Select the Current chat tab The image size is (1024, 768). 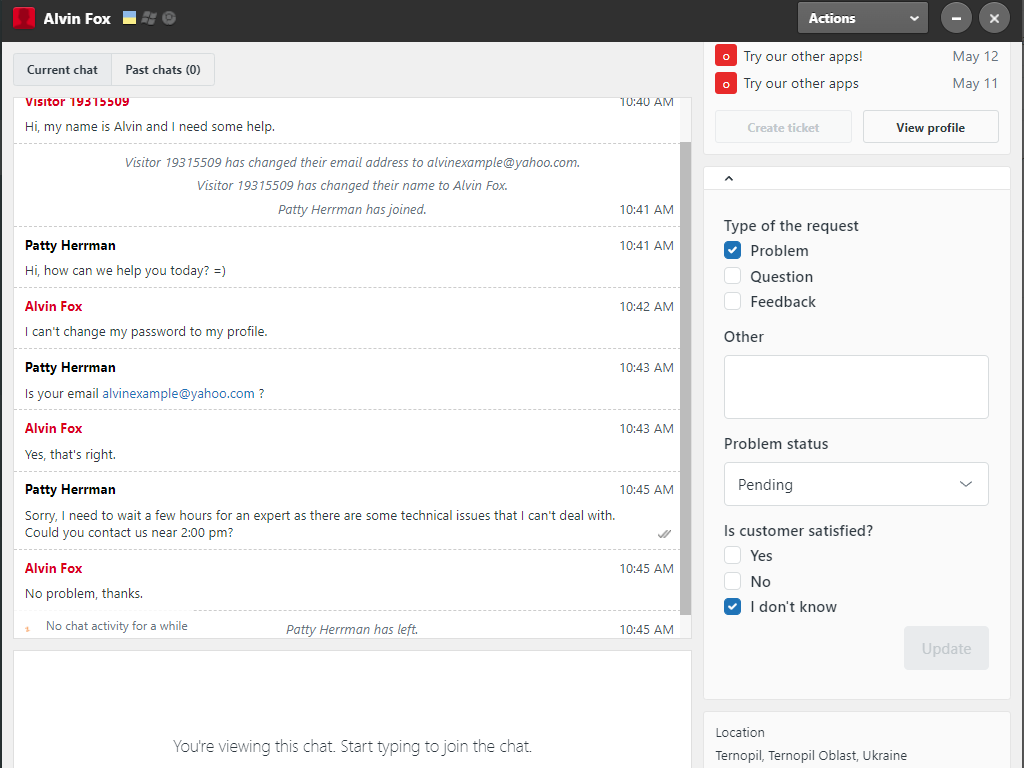coord(62,70)
